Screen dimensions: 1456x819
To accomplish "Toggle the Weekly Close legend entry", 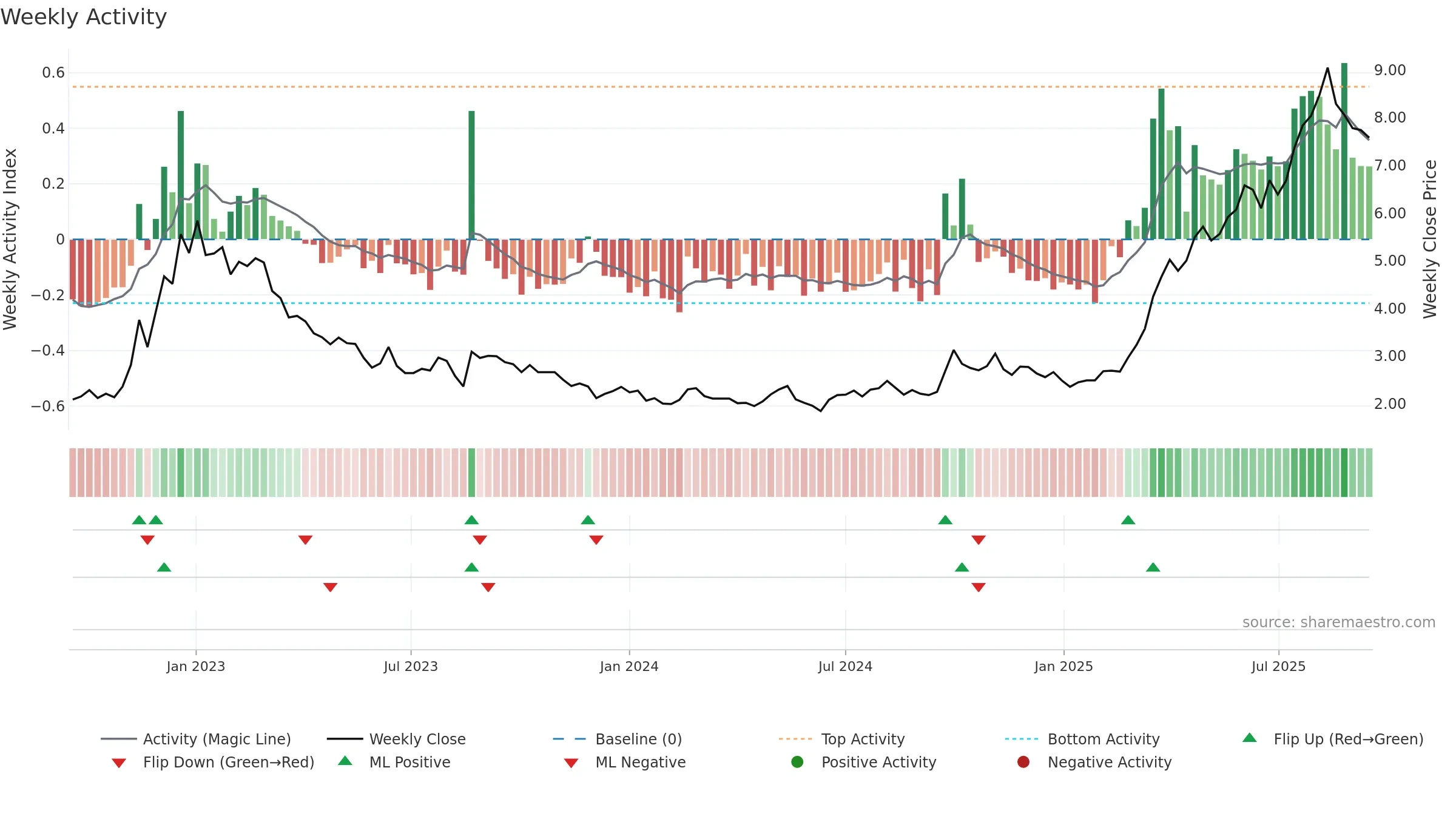I will click(396, 739).
